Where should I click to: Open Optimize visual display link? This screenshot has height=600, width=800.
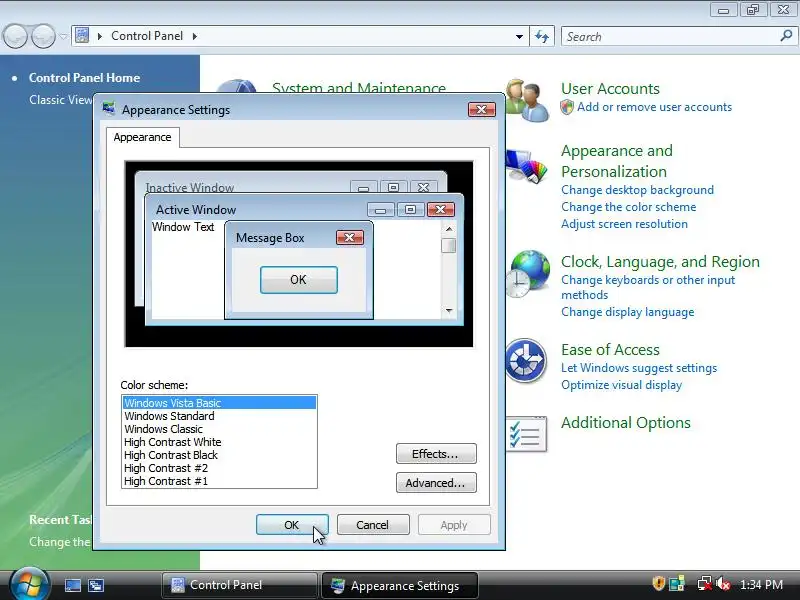[x=621, y=385]
